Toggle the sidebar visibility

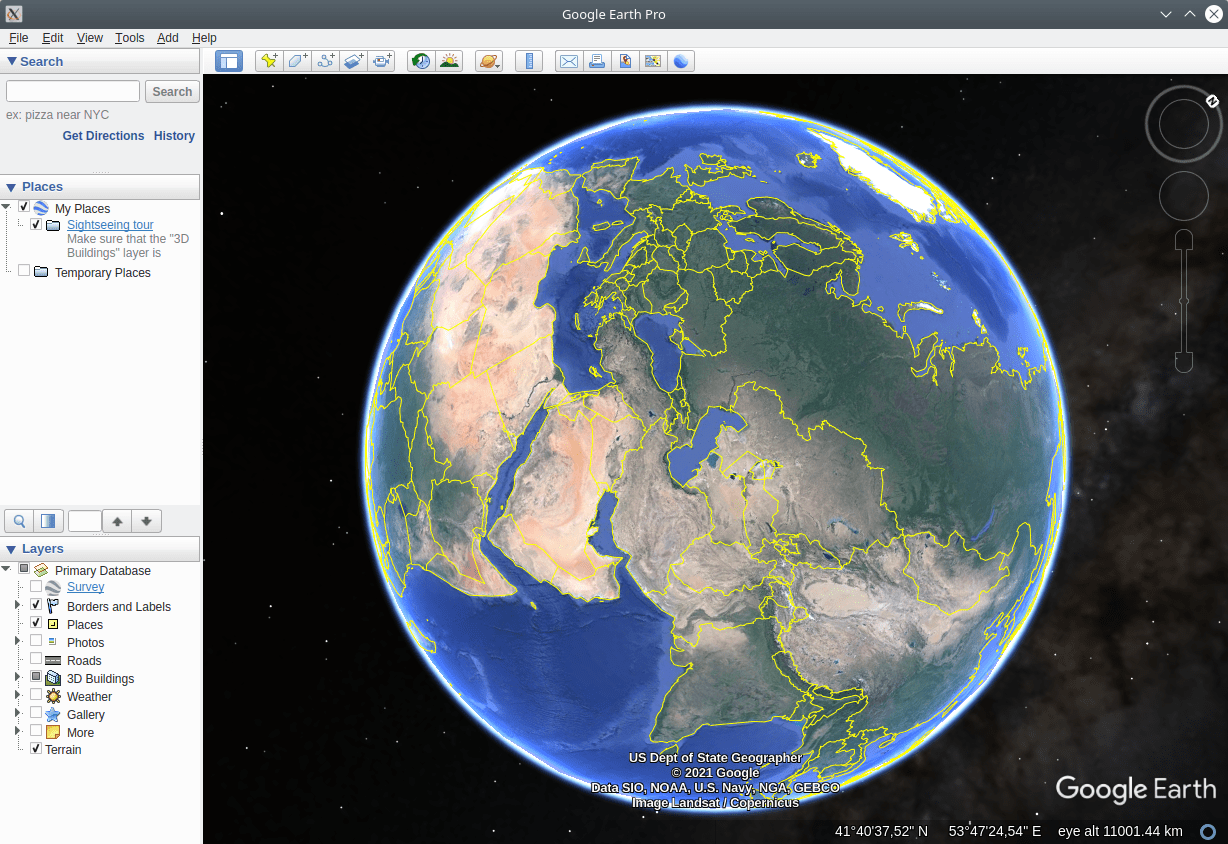[229, 61]
